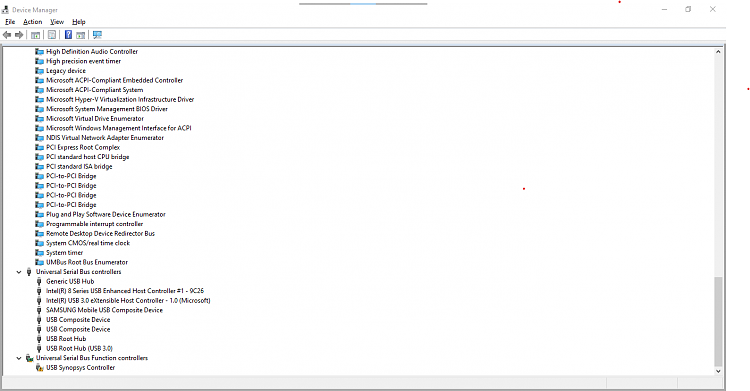Open the Properties toolbar icon
Screen dimensions: 750x391
(52, 34)
